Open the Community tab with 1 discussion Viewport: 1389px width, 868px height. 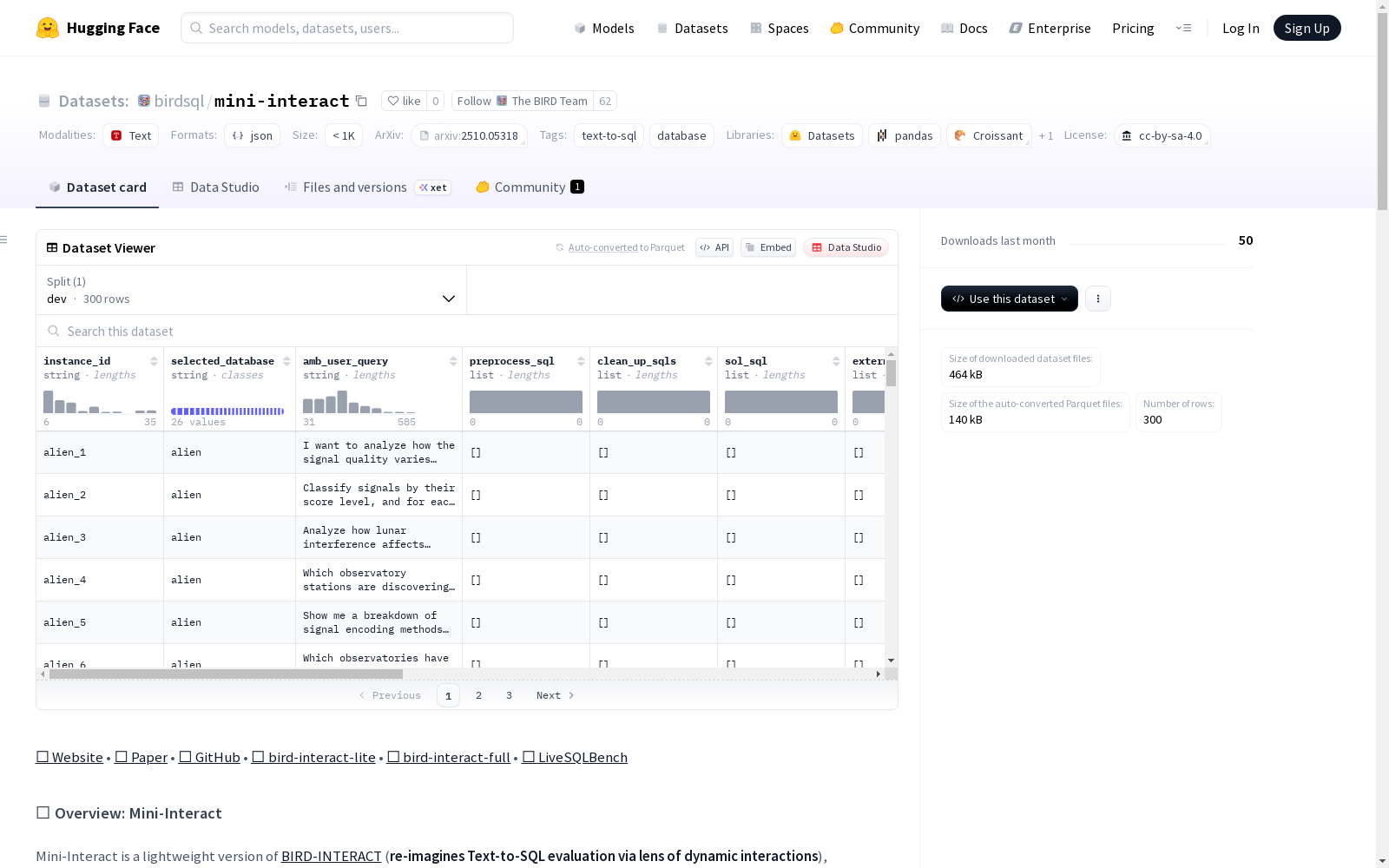tap(530, 187)
